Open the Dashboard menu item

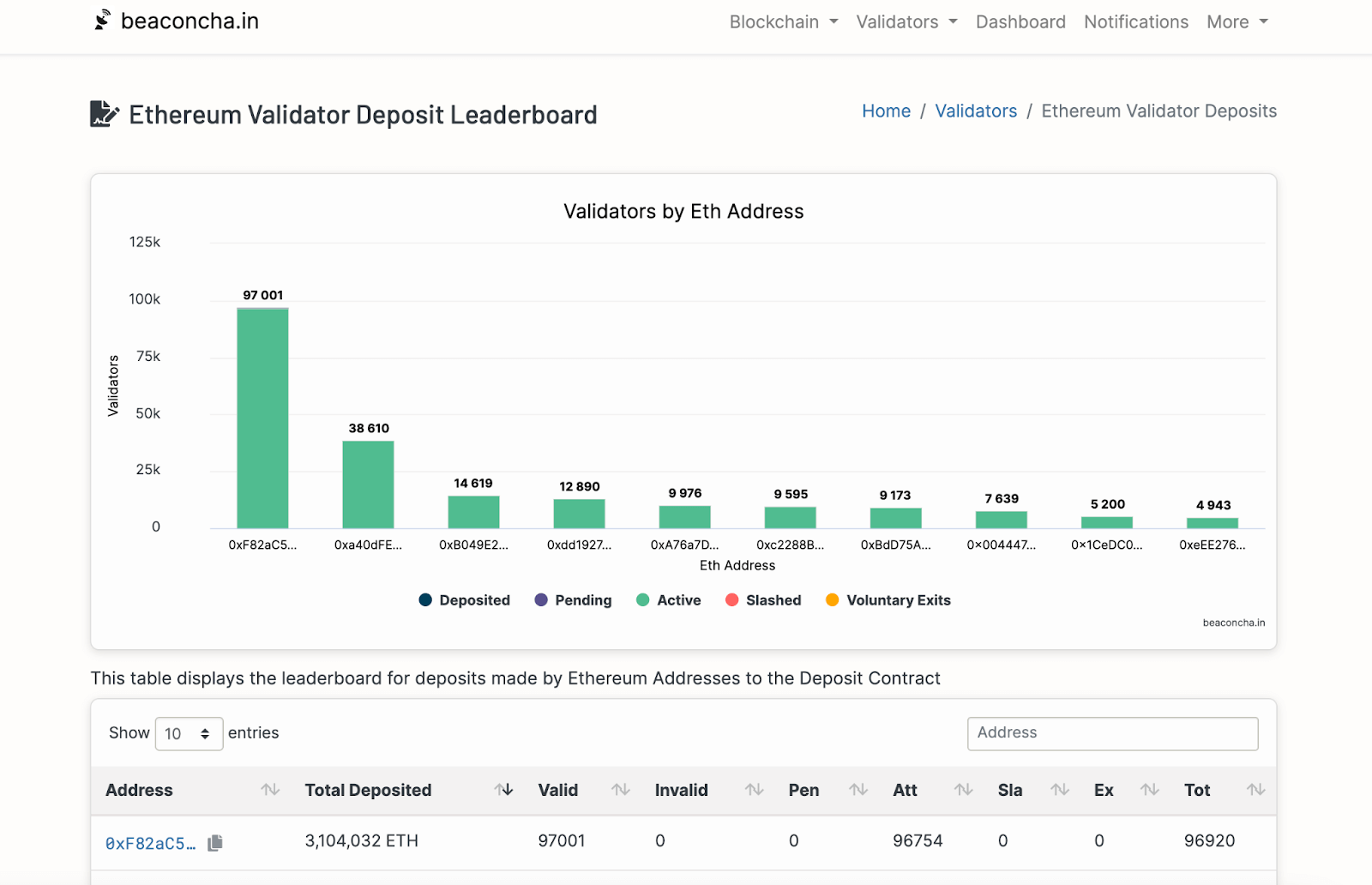coord(1020,21)
